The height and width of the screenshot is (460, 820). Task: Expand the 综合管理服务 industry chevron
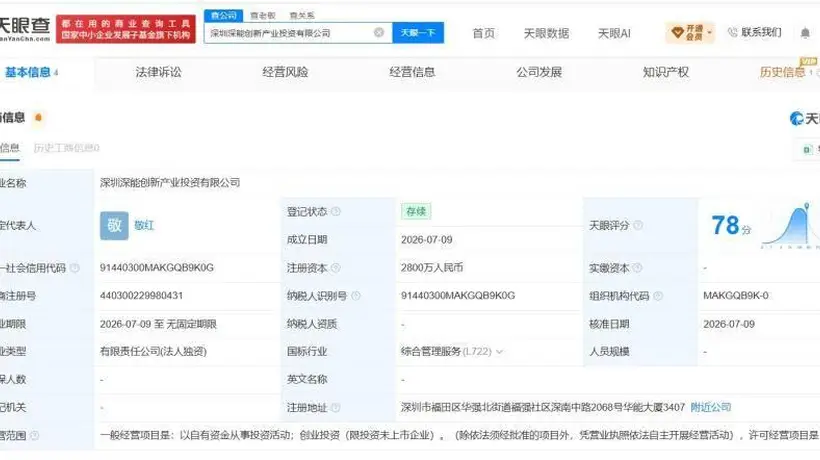(x=499, y=352)
